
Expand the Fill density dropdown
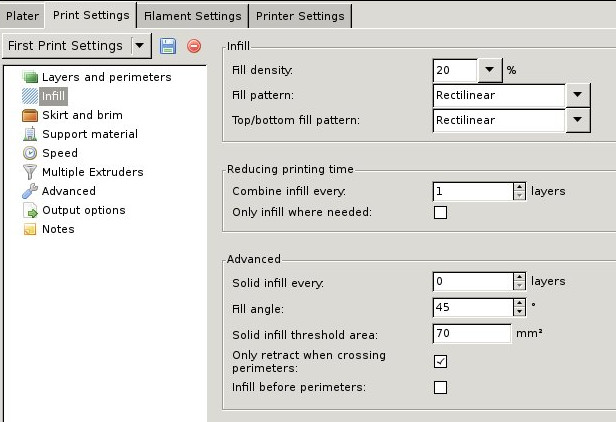tap(488, 70)
